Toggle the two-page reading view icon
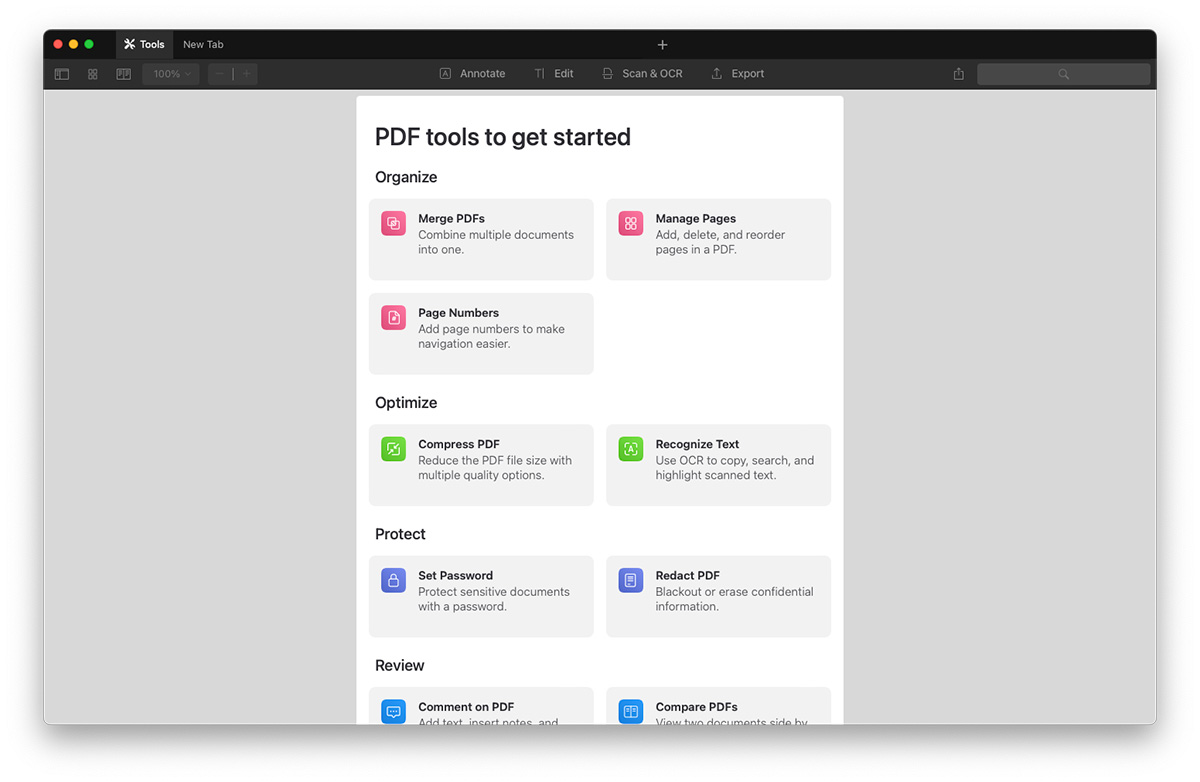The image size is (1200, 782). click(124, 74)
